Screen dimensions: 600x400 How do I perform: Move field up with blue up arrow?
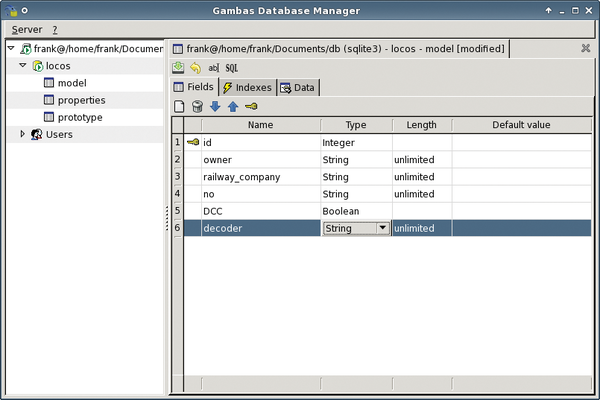click(x=232, y=107)
